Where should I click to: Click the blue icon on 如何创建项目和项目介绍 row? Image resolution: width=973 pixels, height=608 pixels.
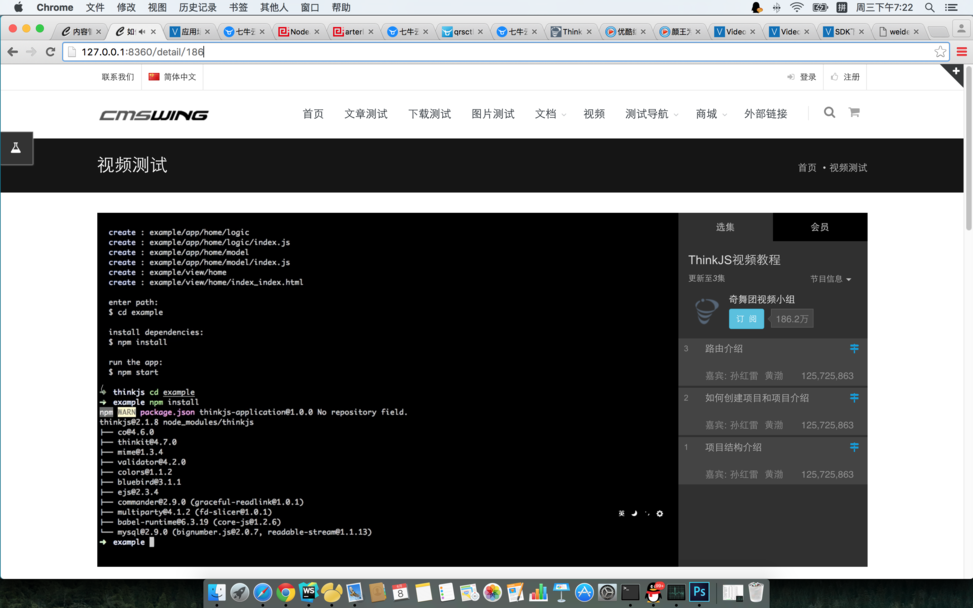854,398
